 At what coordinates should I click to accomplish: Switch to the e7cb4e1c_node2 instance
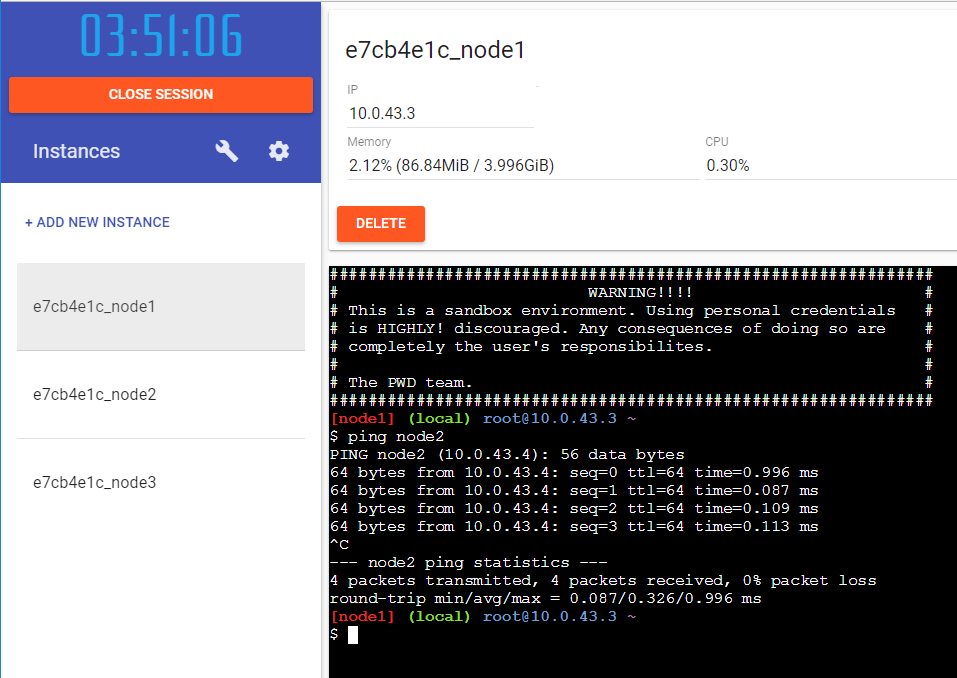click(x=161, y=395)
